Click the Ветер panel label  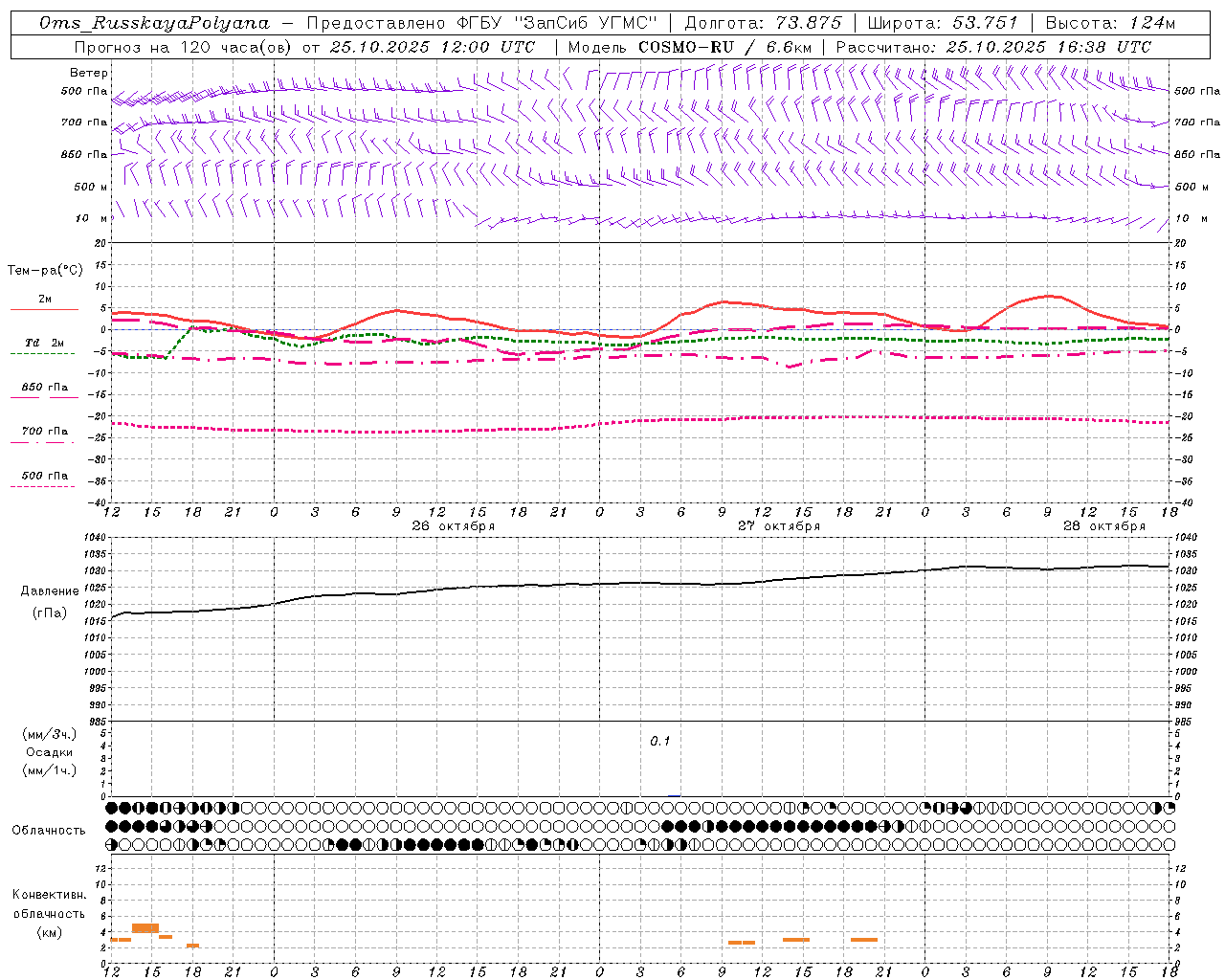coord(89,73)
